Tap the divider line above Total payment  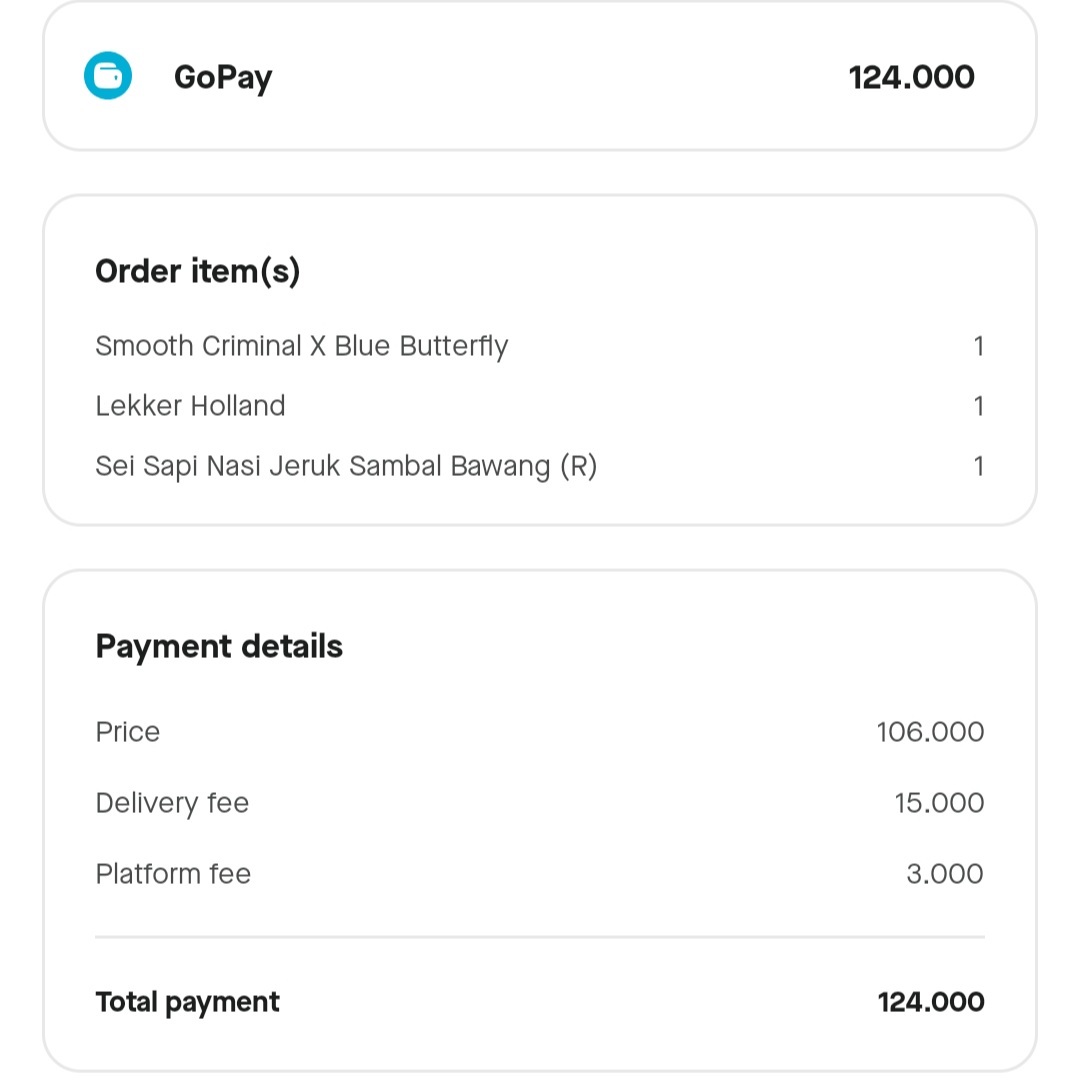[x=540, y=937]
